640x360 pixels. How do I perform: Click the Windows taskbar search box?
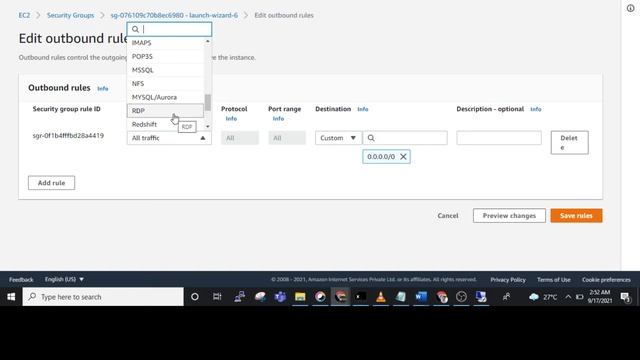tap(103, 297)
